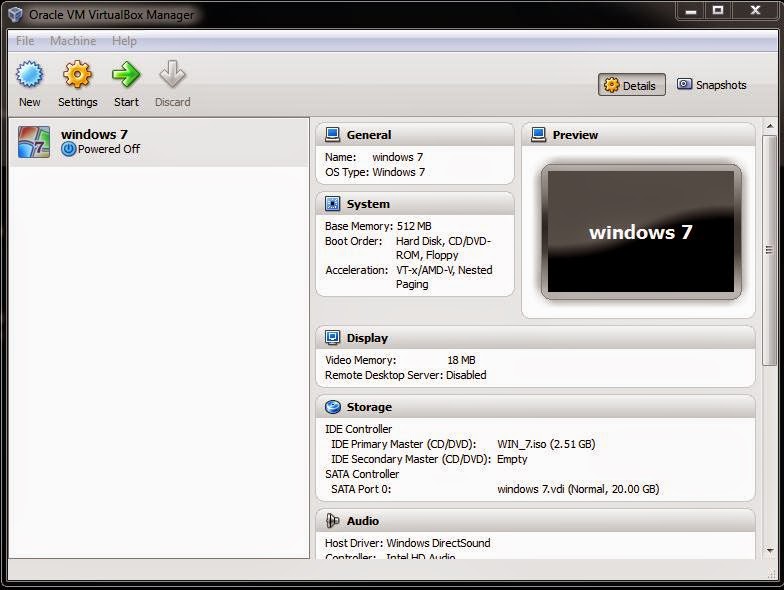Click the 'SATA Port 0:' label

(x=361, y=489)
